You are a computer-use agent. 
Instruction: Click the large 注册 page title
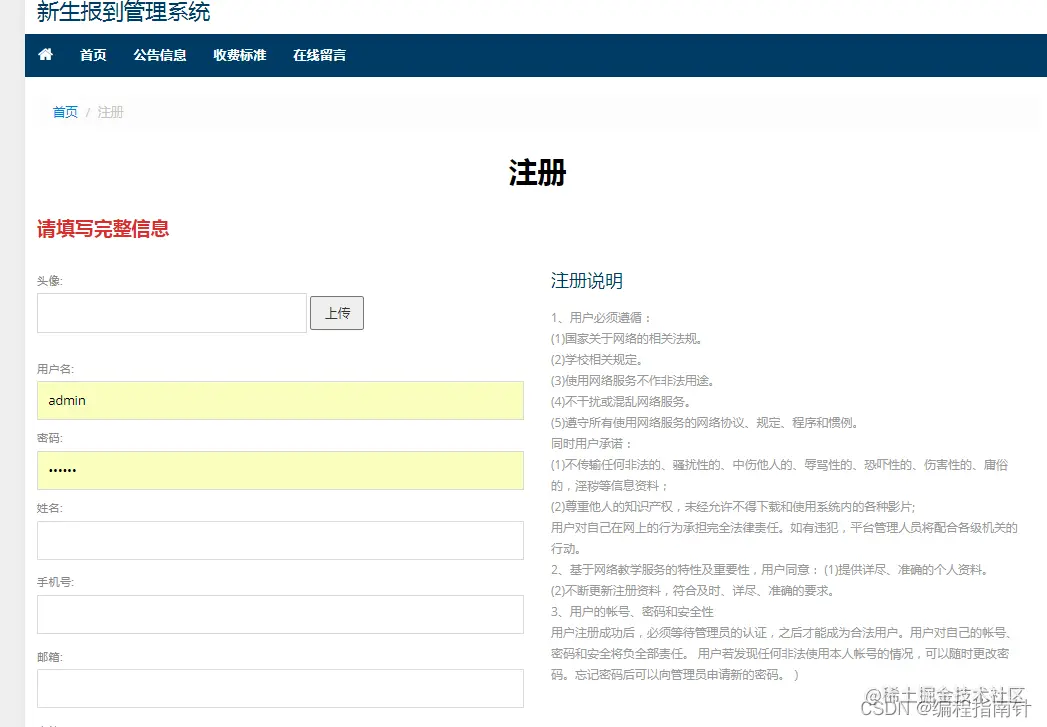tap(538, 173)
